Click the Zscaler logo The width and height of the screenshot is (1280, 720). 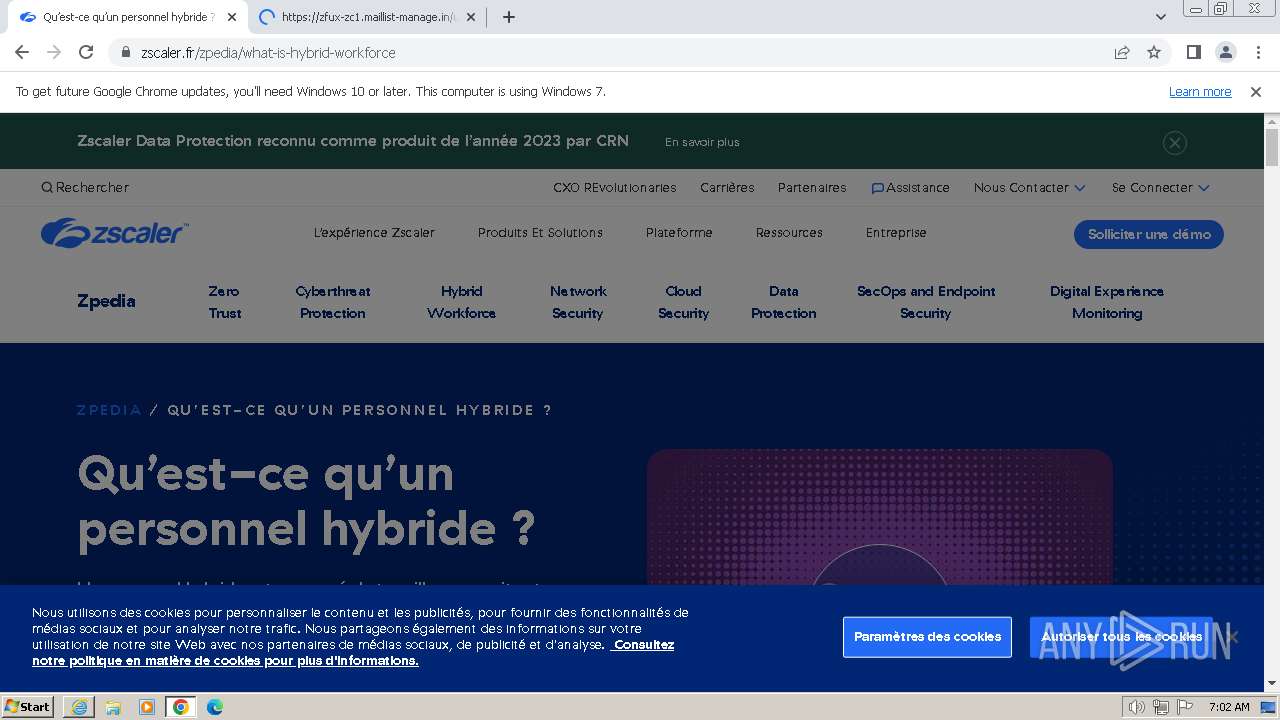point(114,233)
